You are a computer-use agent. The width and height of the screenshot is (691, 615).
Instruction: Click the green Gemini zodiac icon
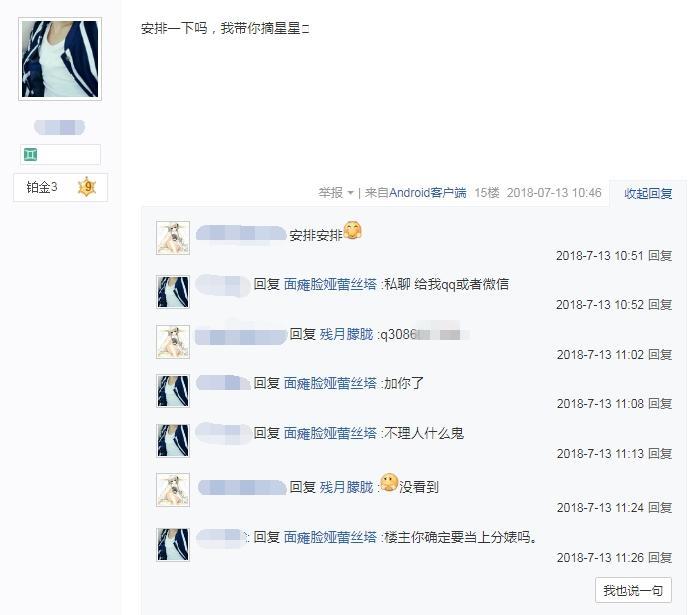point(30,155)
